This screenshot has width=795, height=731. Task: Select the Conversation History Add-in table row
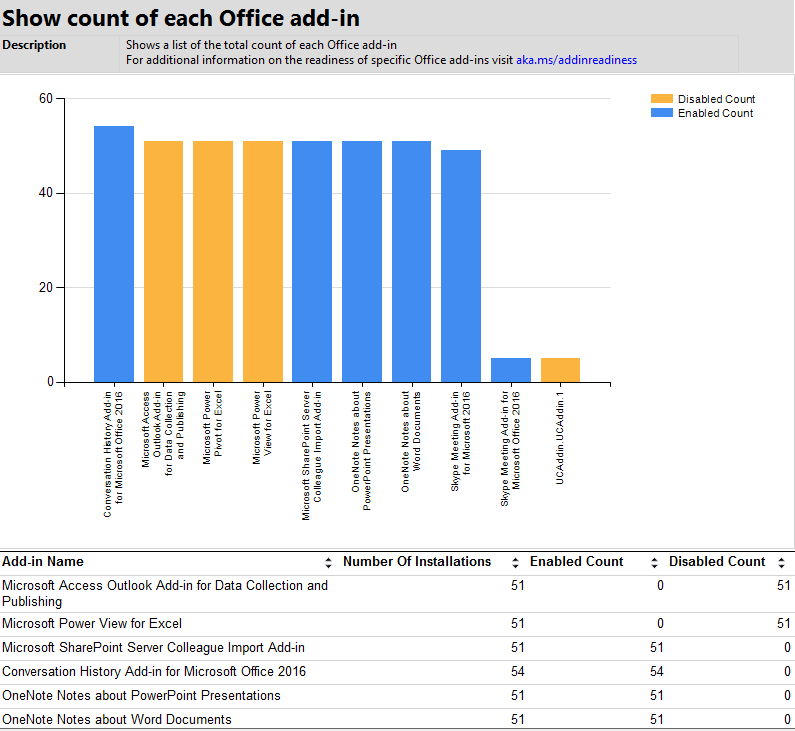(x=398, y=672)
